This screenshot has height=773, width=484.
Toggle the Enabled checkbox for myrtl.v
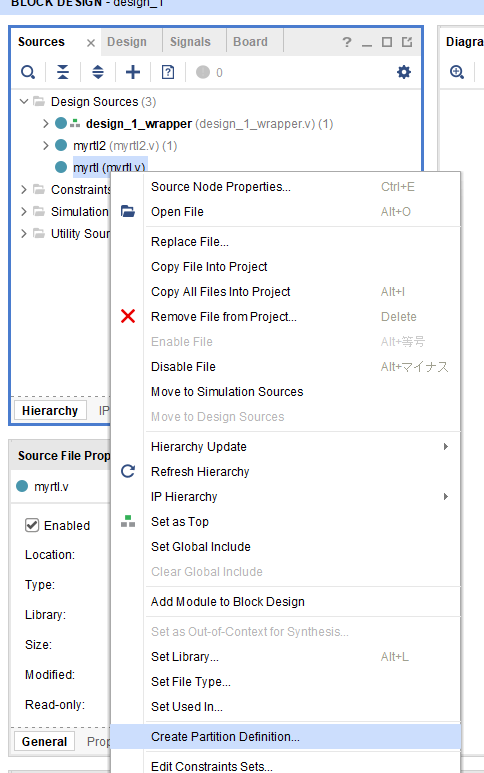pyautogui.click(x=32, y=525)
